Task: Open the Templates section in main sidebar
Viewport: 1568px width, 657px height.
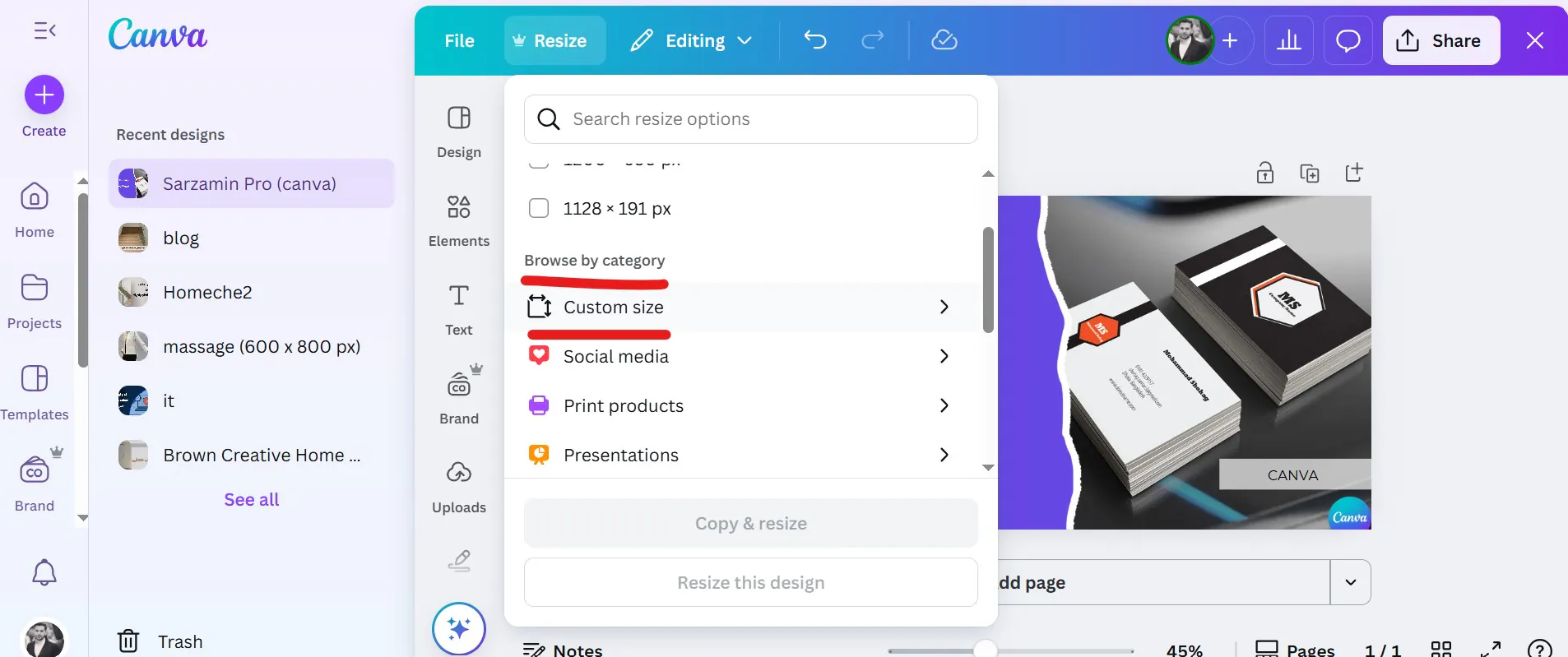Action: [x=35, y=392]
